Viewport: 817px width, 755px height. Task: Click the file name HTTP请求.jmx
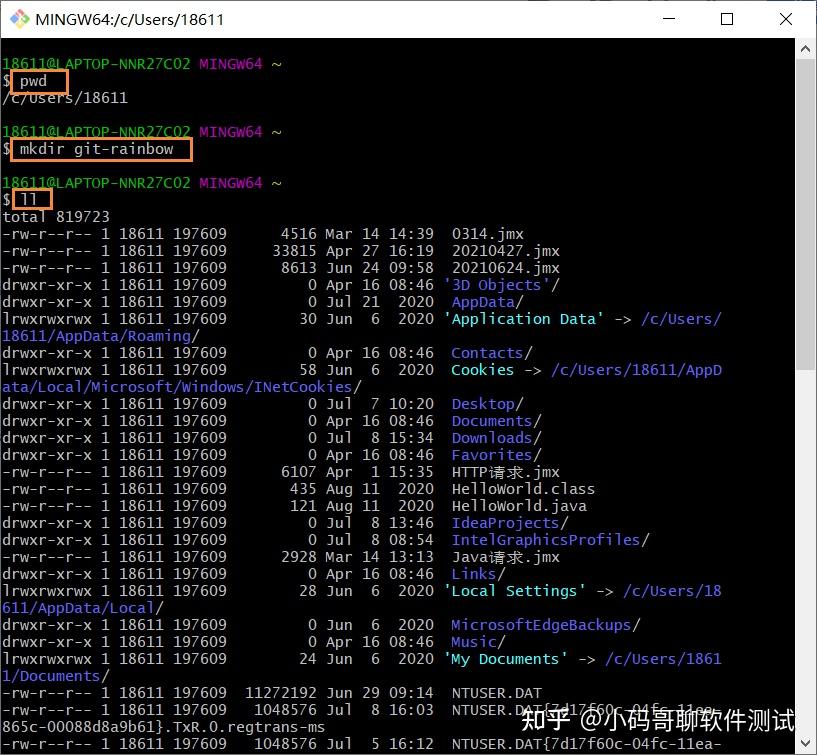(505, 472)
